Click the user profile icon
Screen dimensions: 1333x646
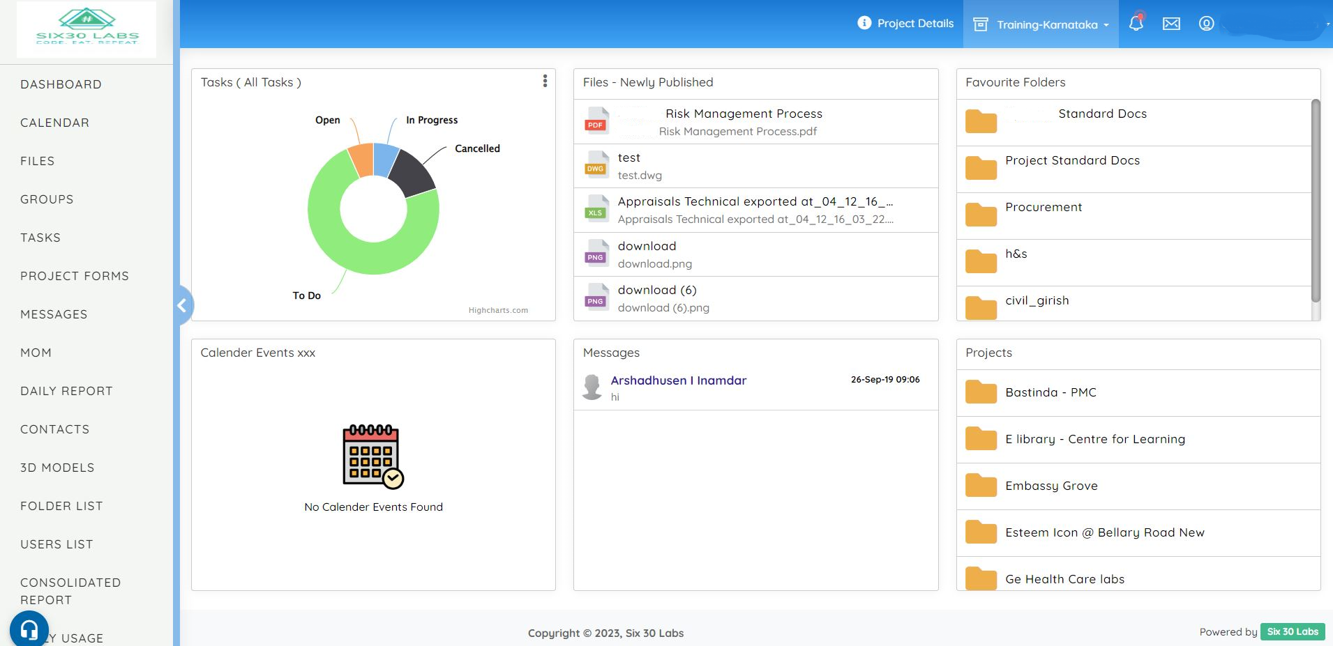pos(1206,23)
